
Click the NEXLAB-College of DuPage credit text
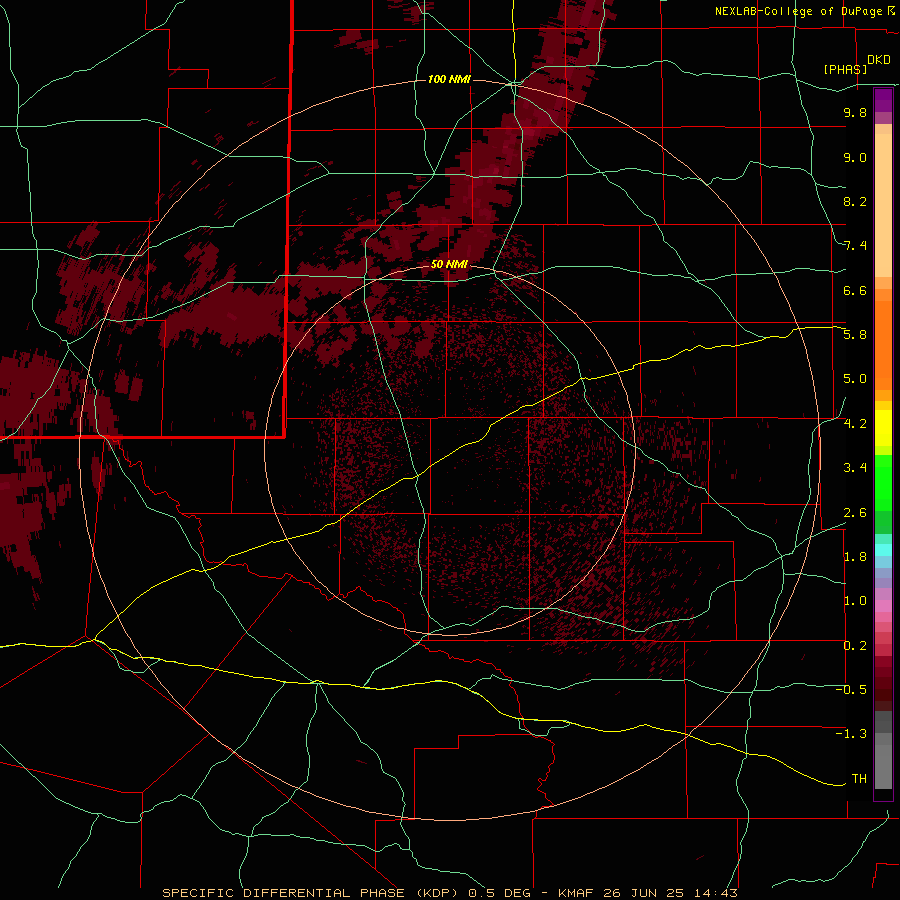[x=799, y=11]
